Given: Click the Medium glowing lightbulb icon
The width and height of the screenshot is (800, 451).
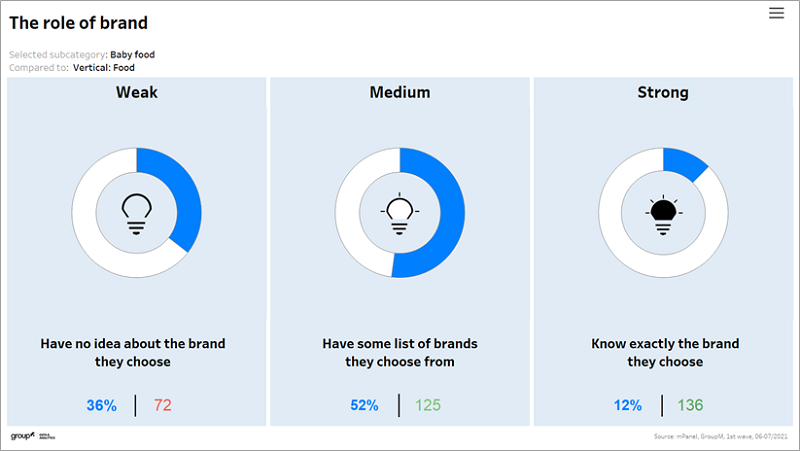Looking at the screenshot, I should (x=399, y=212).
